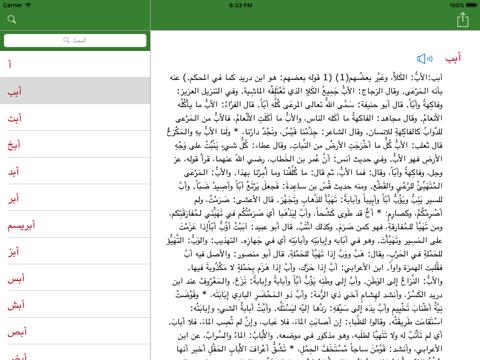Open the أبش word entry
The width and height of the screenshot is (480, 360).
(x=75, y=304)
